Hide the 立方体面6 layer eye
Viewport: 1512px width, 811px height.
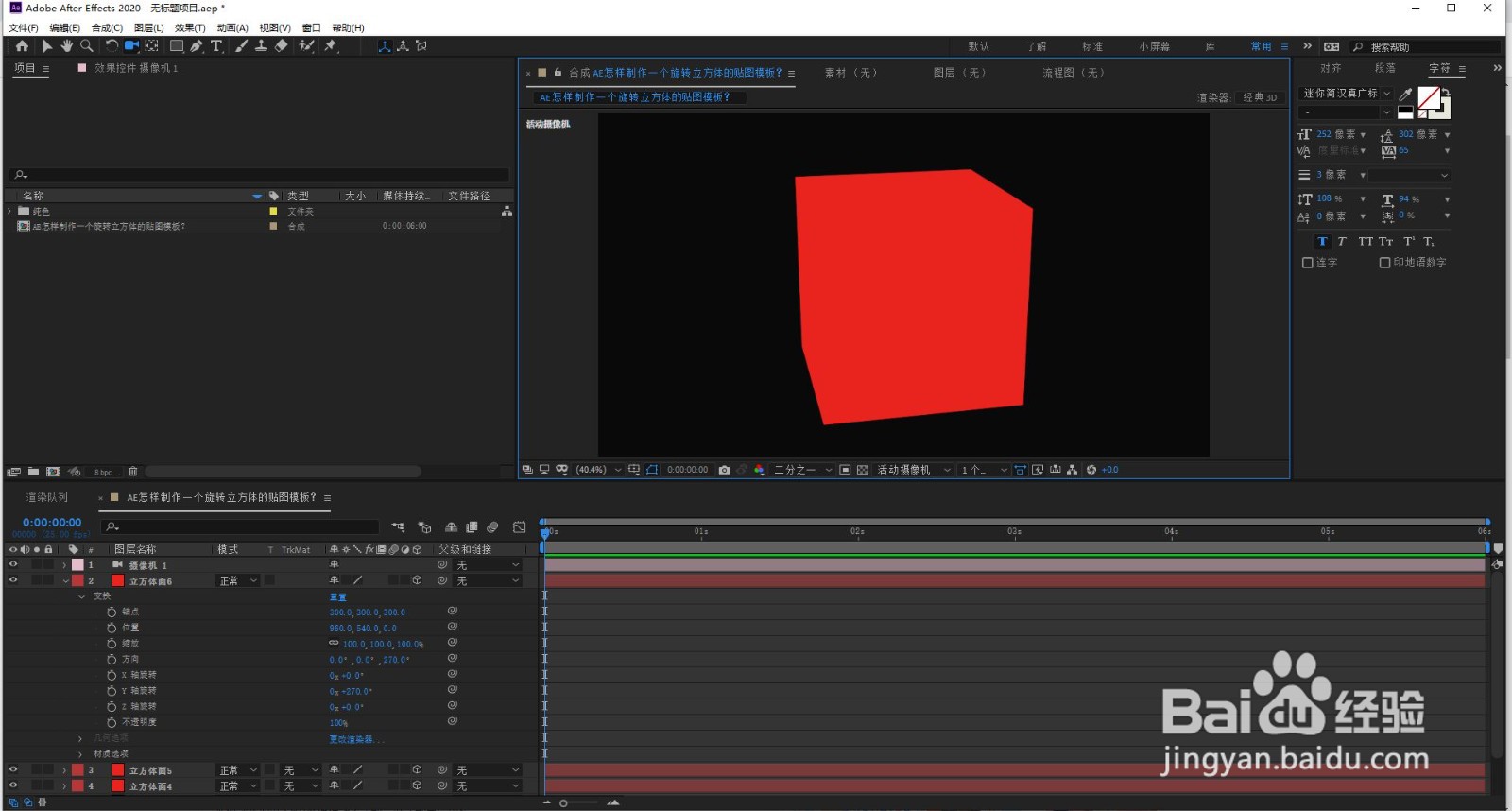click(13, 580)
